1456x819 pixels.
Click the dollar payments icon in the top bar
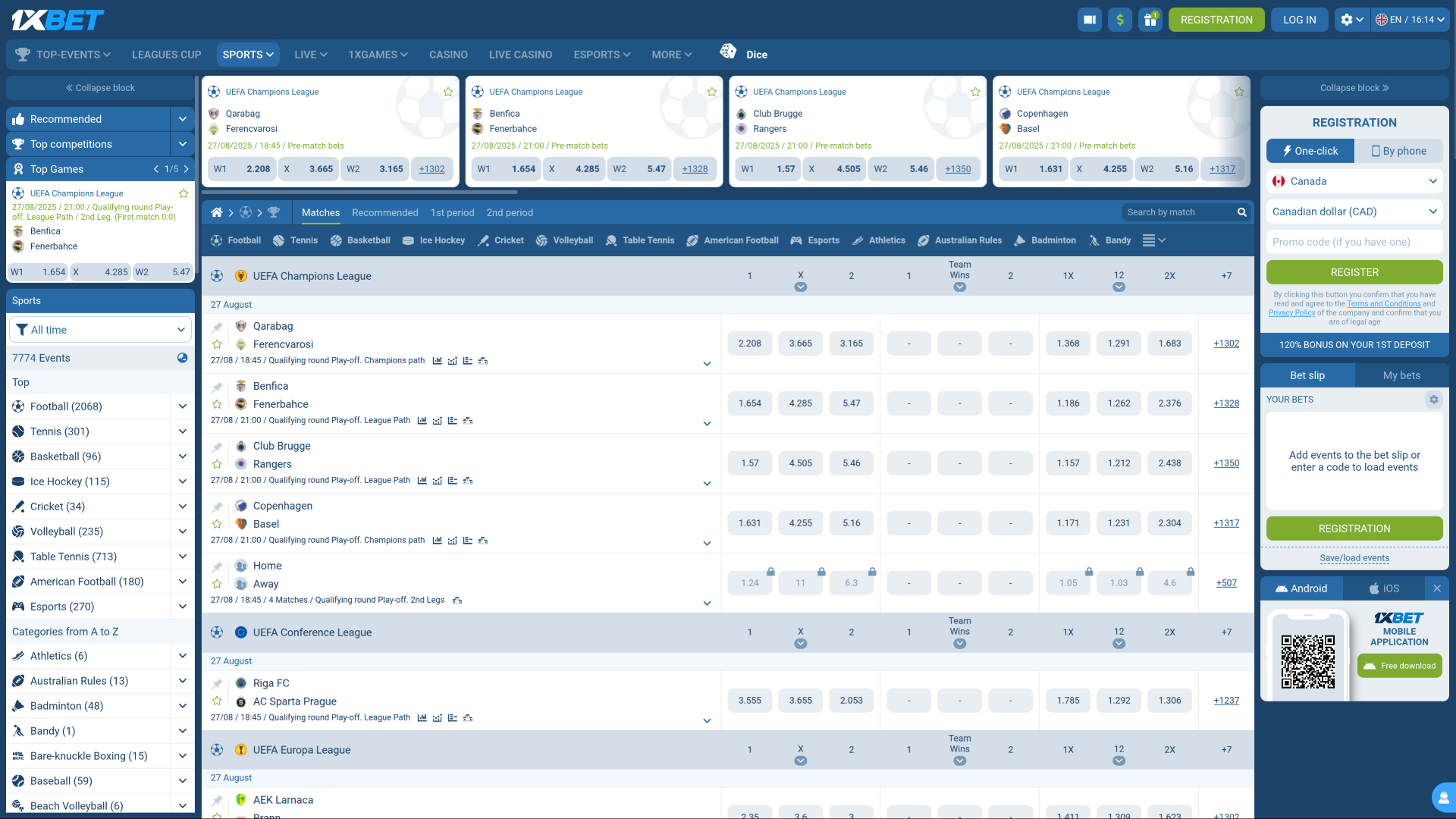coord(1120,19)
